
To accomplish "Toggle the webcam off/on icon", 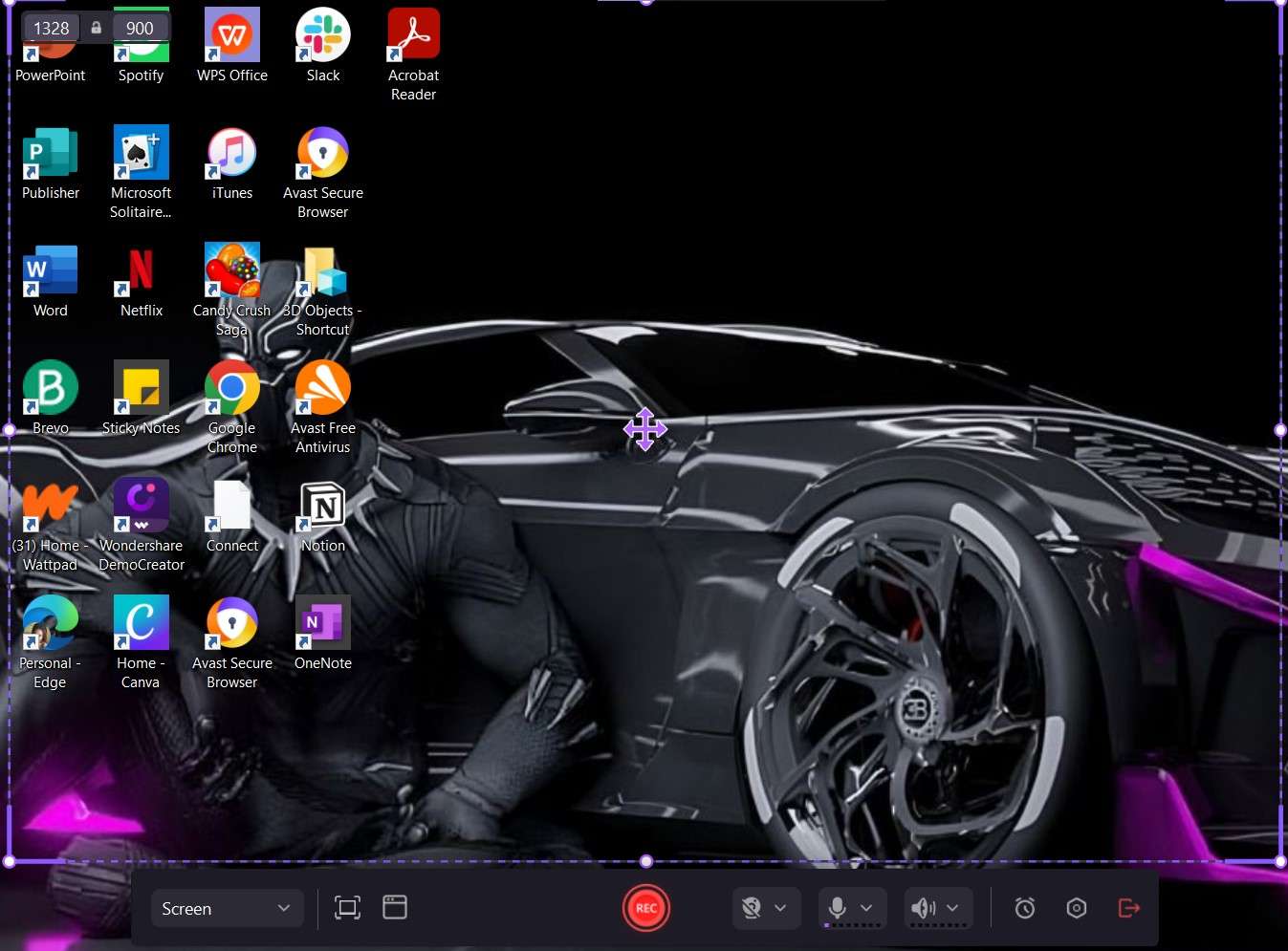I will coord(752,908).
